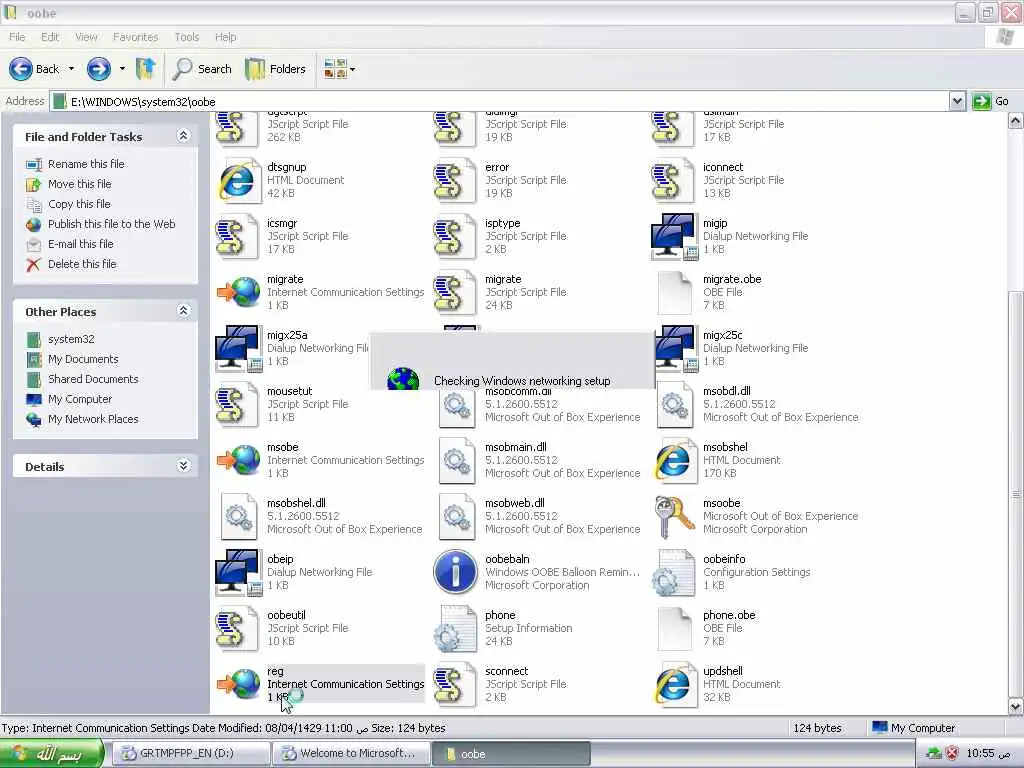This screenshot has width=1024, height=768.
Task: Select reg Internet Communication Settings icon
Action: [238, 684]
